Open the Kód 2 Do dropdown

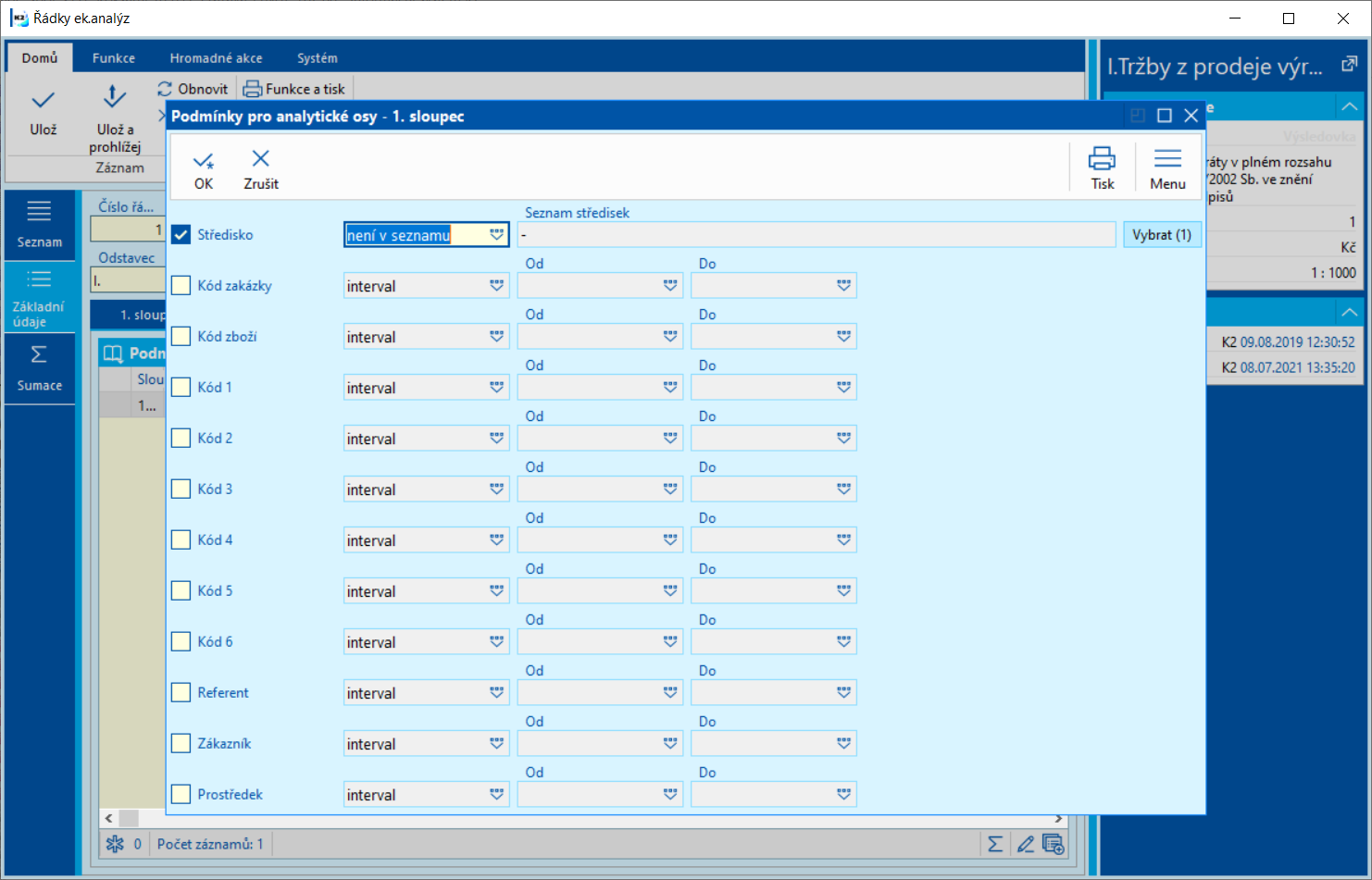click(x=843, y=439)
